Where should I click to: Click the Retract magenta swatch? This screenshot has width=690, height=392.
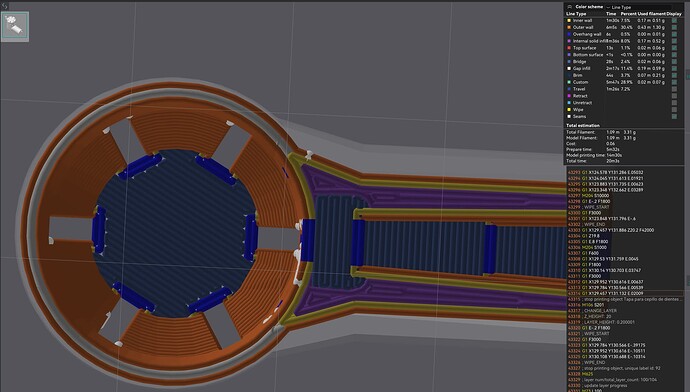[569, 95]
